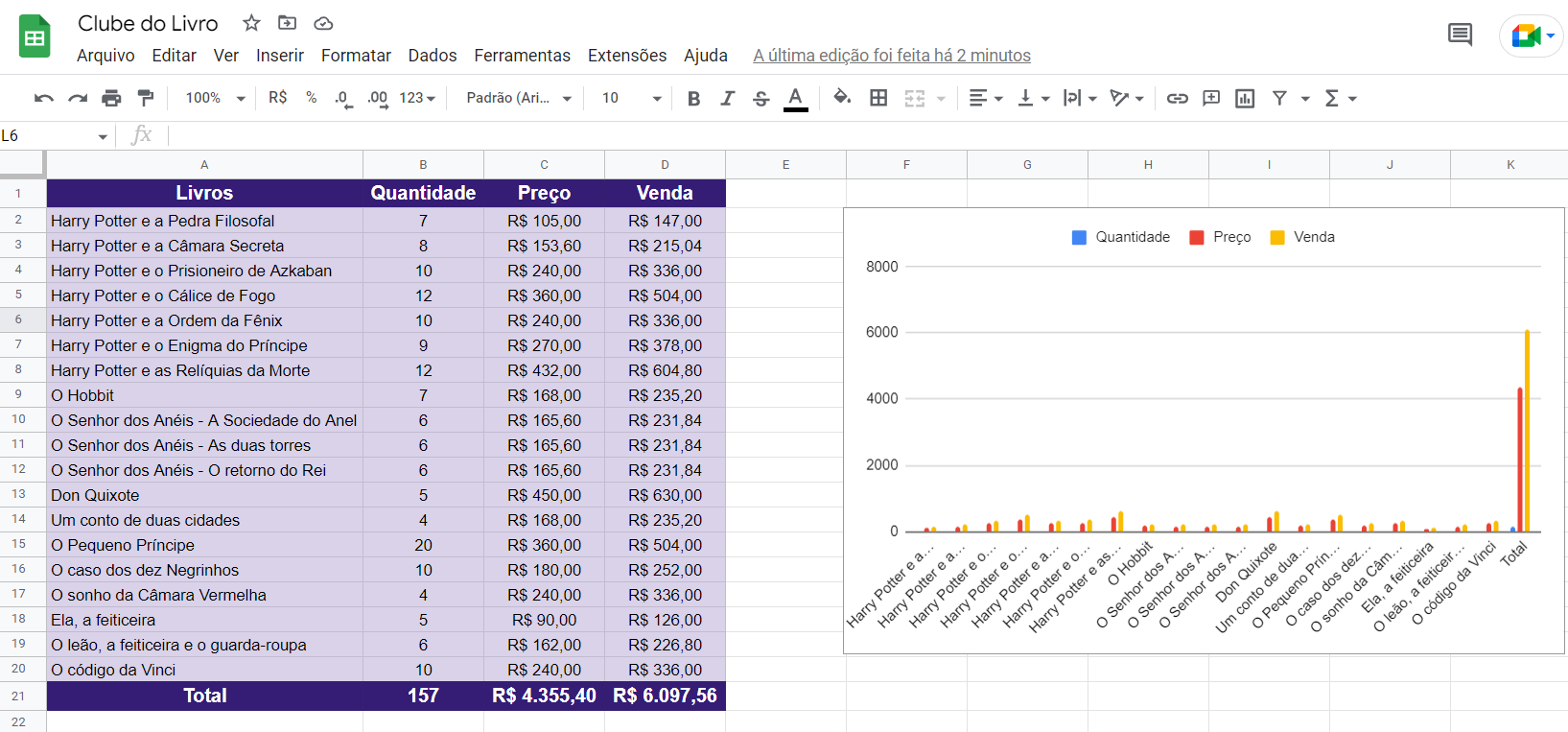Click the Preço legend entry in chart
The width and height of the screenshot is (1568, 732).
tap(1221, 237)
